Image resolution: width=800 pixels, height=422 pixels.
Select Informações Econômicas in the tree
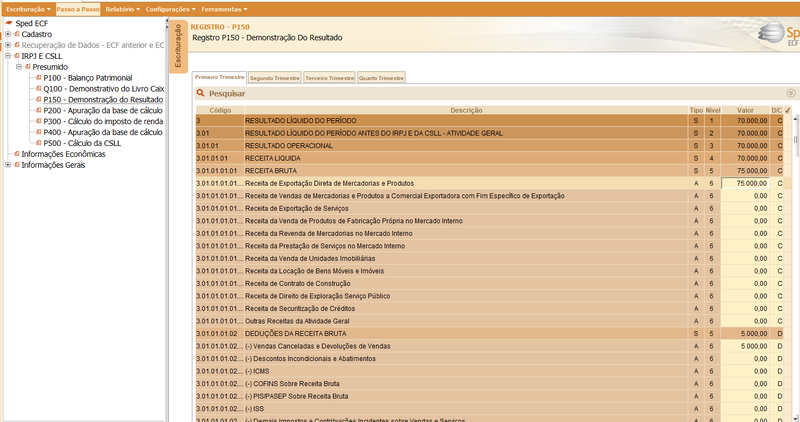(63, 154)
